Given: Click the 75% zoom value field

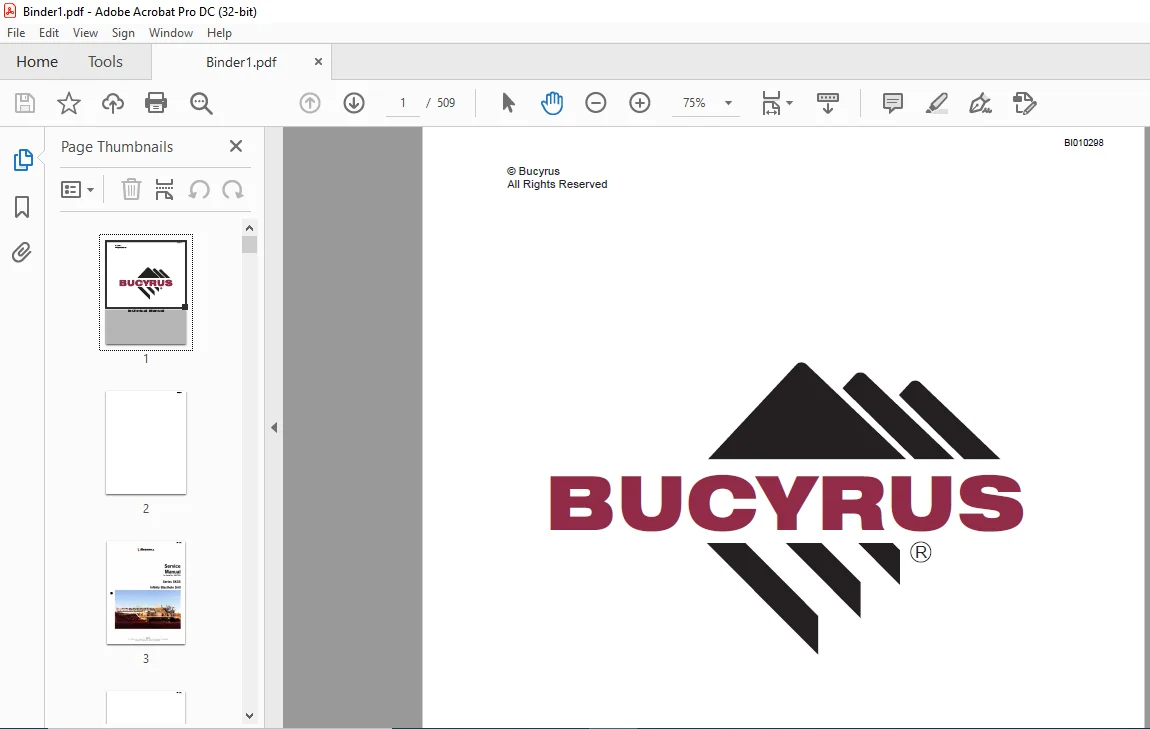Looking at the screenshot, I should pyautogui.click(x=694, y=103).
